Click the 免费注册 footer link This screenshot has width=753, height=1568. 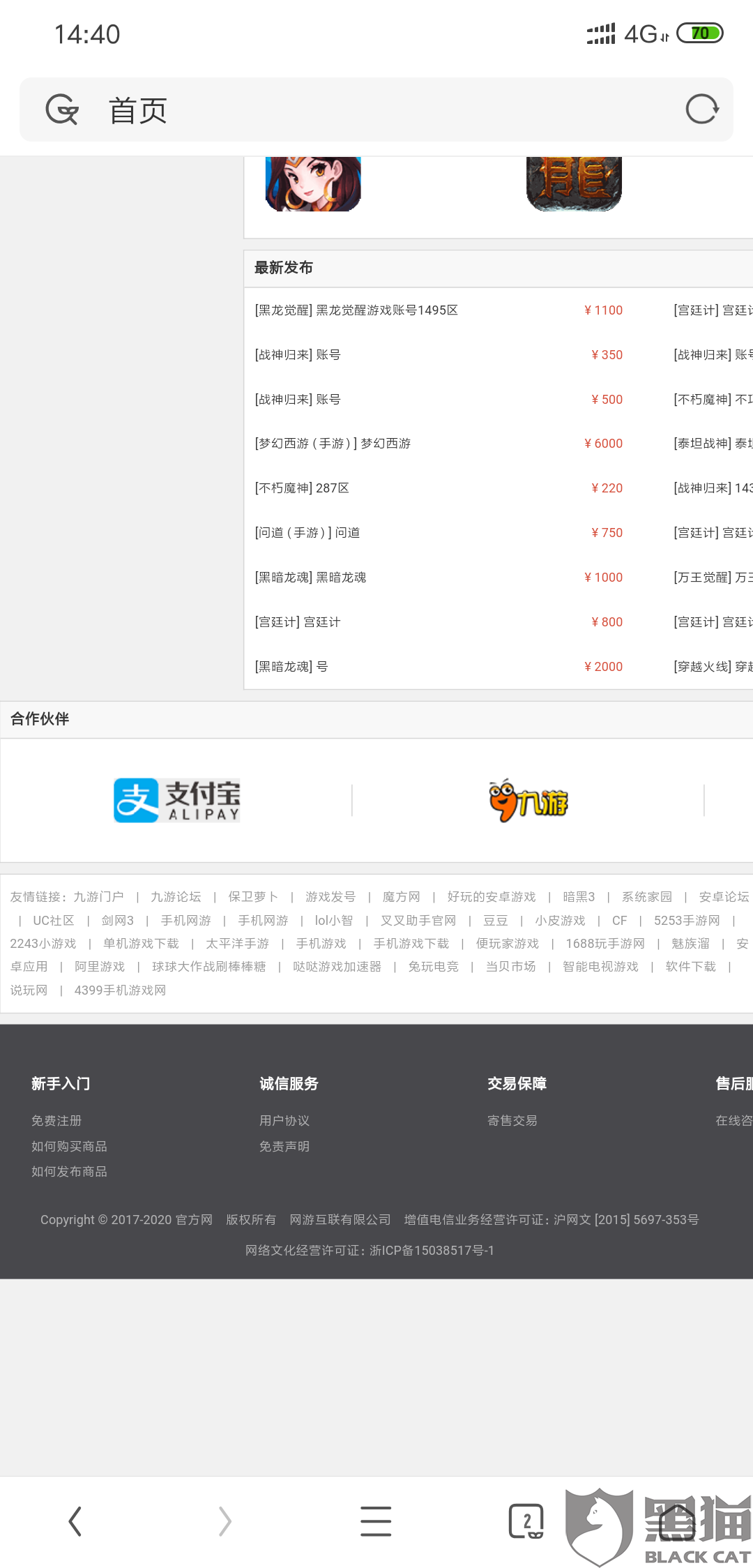click(56, 1121)
